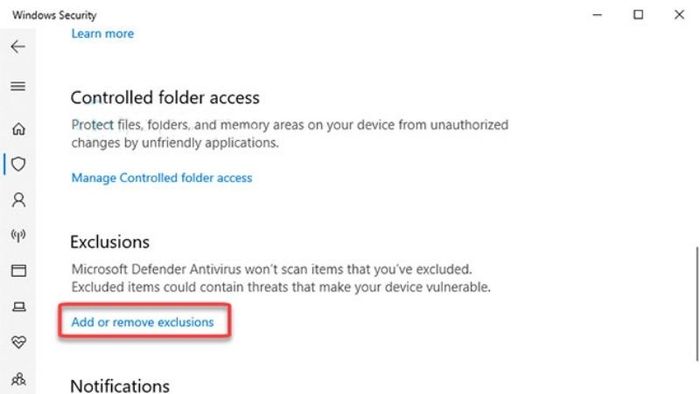Minimize the Windows Security window
Screen dimensions: 700x394
597,15
